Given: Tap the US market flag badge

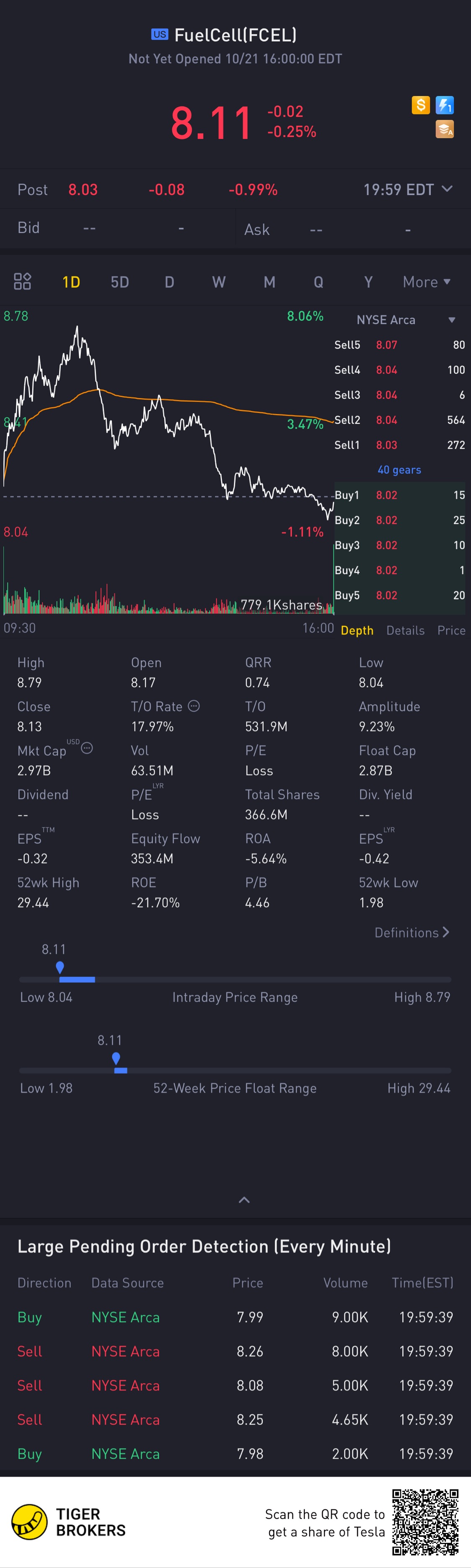Looking at the screenshot, I should [160, 35].
